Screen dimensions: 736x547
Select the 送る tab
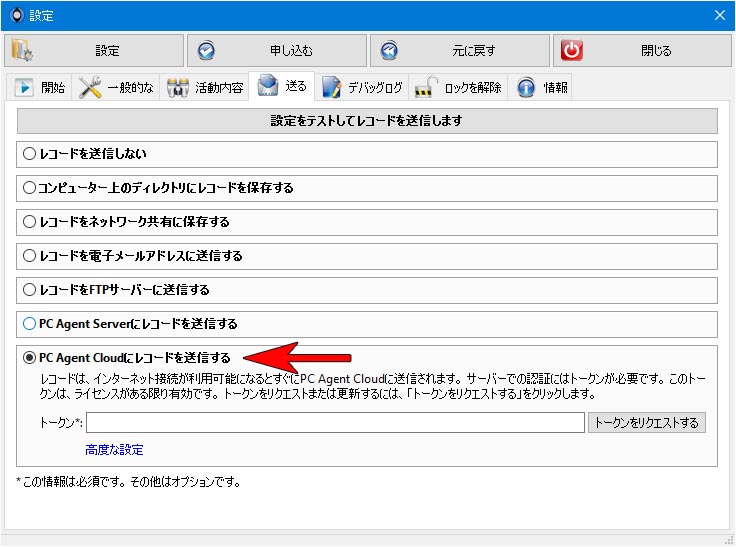[x=282, y=86]
